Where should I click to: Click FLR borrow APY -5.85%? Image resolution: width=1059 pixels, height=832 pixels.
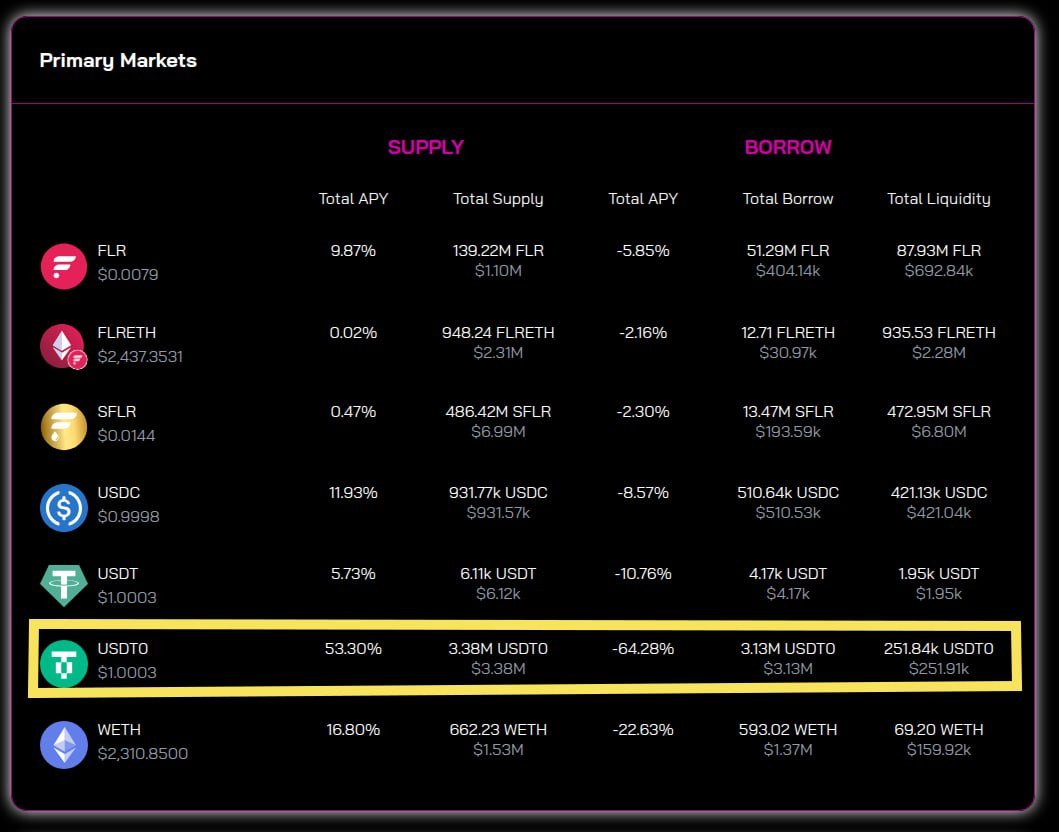coord(643,251)
